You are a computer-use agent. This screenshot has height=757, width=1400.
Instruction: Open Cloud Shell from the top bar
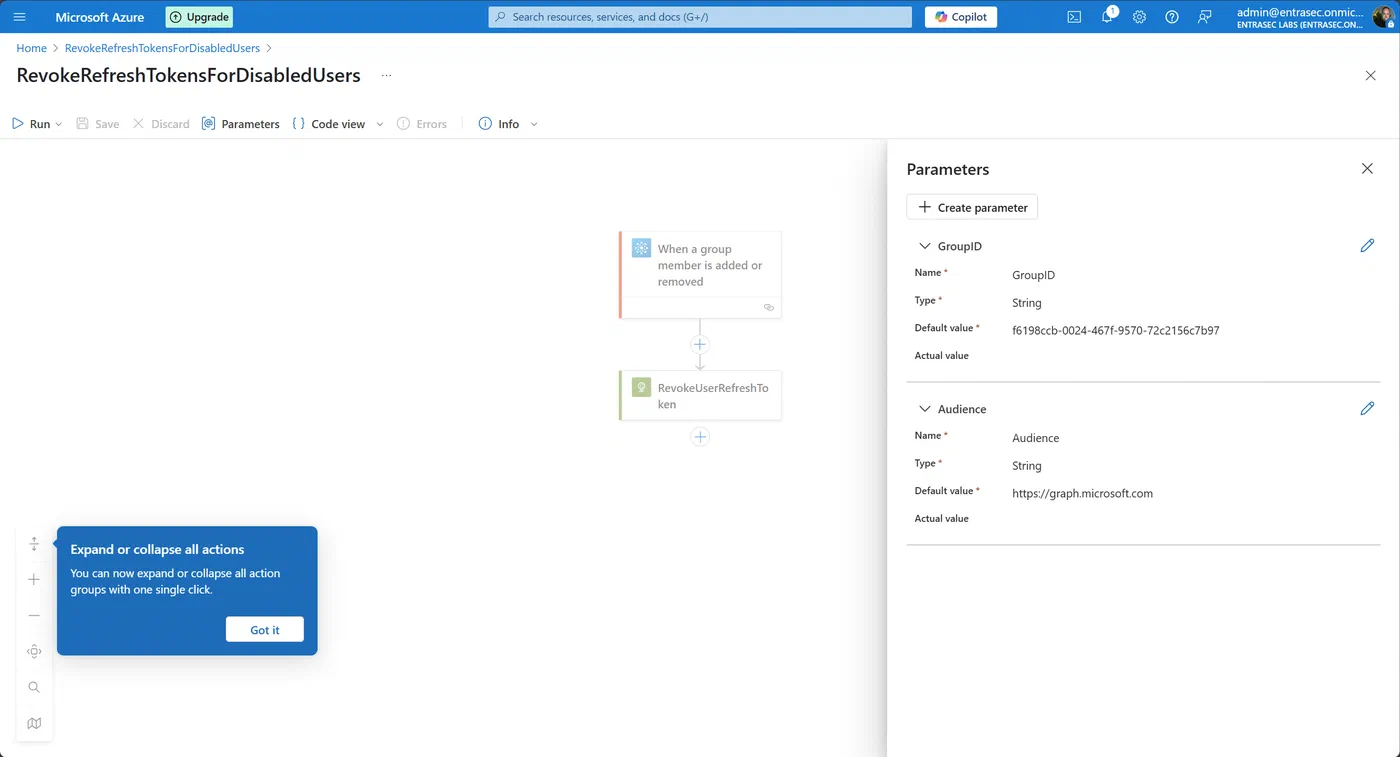tap(1074, 17)
